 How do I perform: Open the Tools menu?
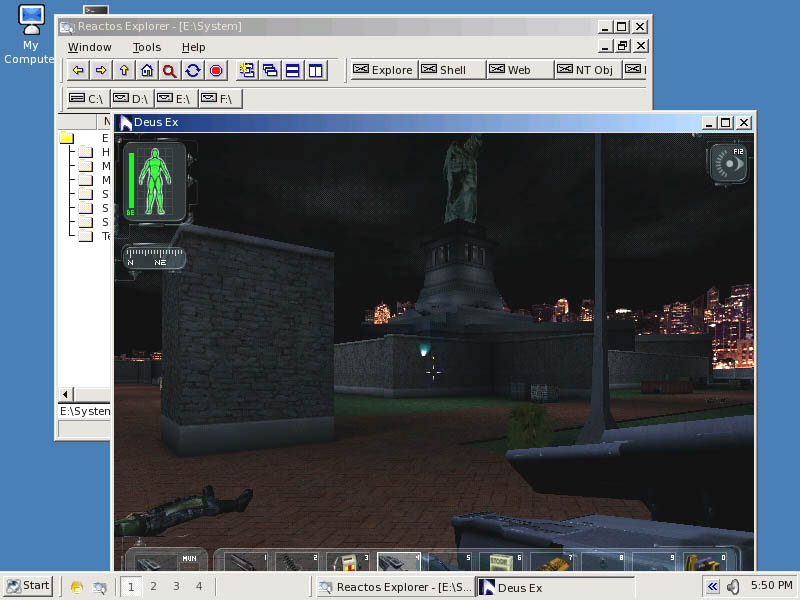146,47
